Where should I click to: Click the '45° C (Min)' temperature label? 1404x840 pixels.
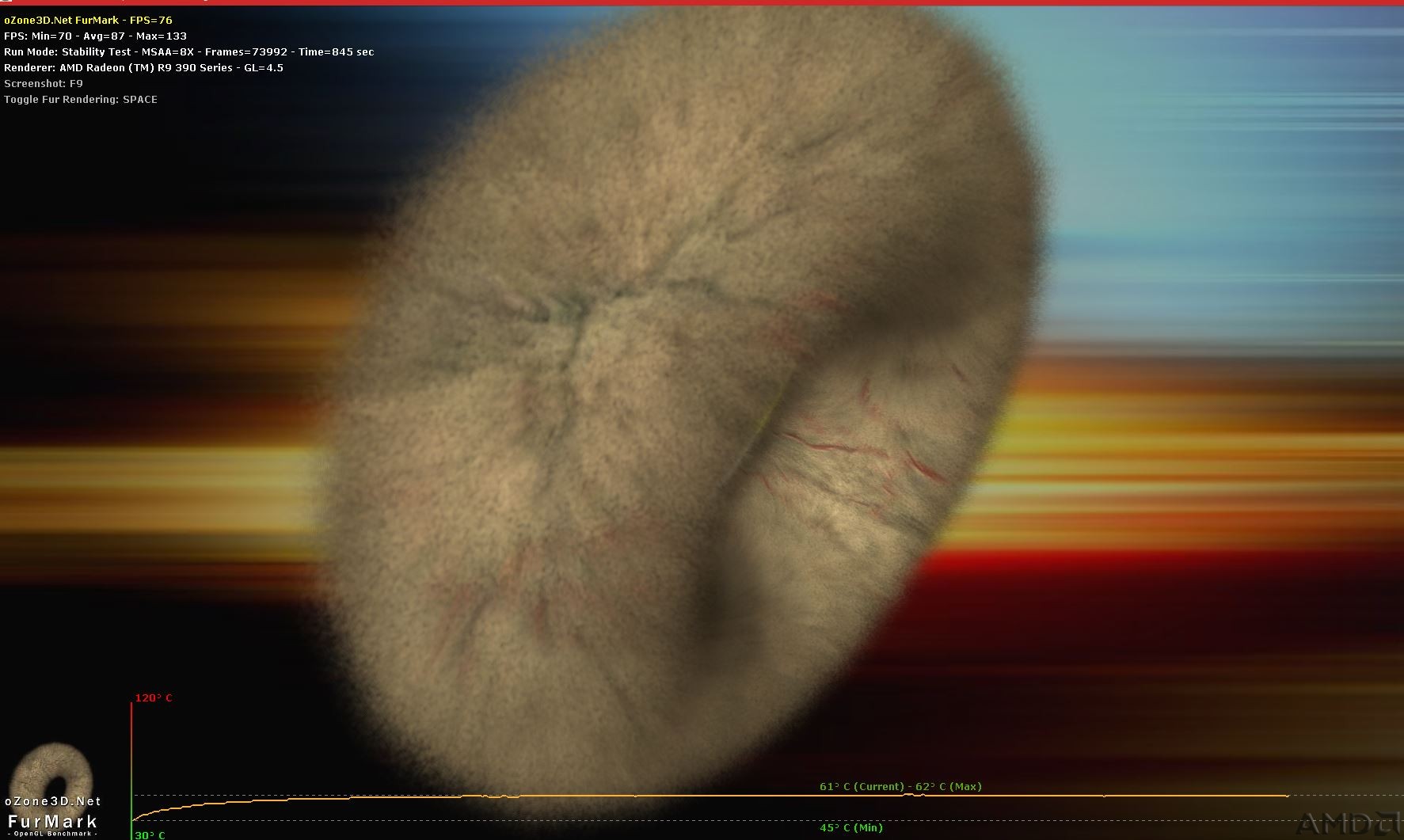(x=851, y=828)
